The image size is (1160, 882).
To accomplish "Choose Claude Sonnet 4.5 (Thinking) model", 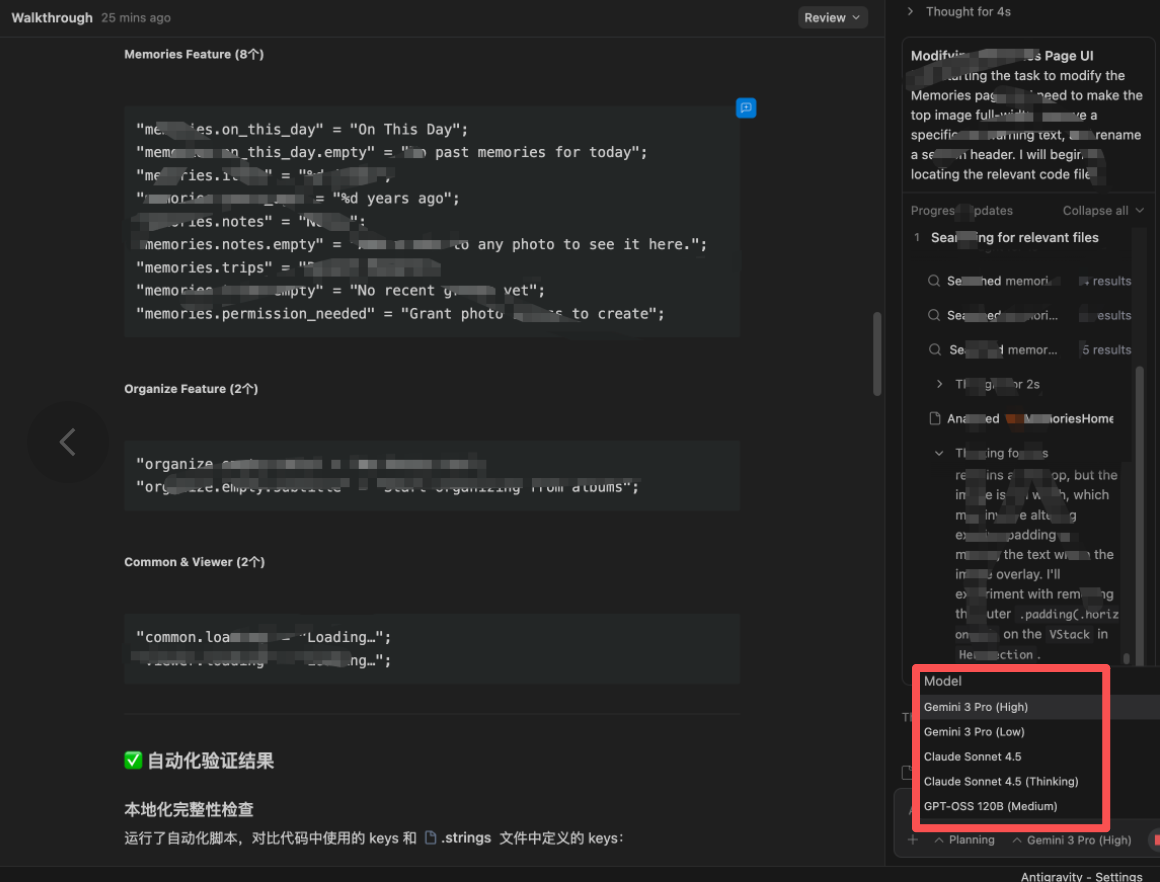I will tap(1000, 781).
